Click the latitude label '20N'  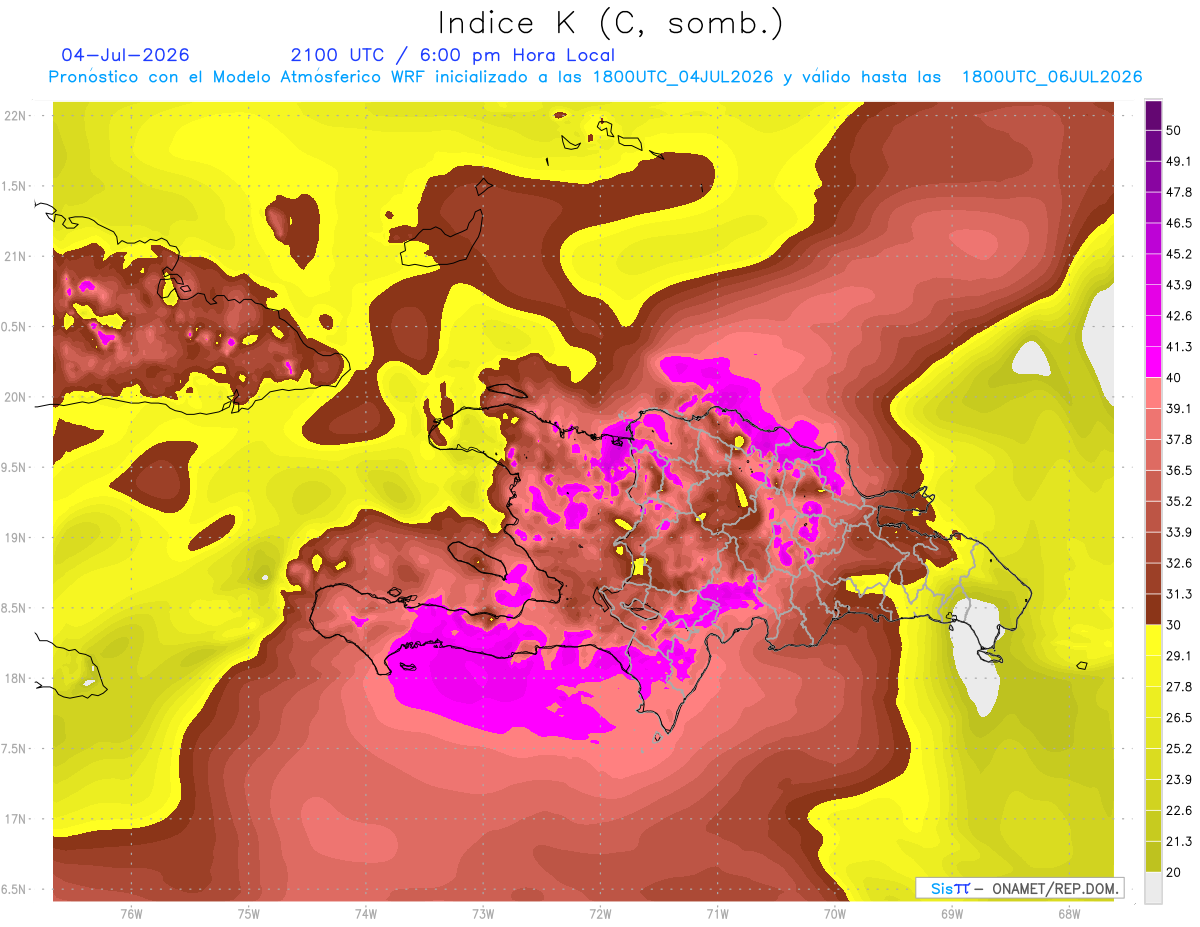pyautogui.click(x=16, y=398)
